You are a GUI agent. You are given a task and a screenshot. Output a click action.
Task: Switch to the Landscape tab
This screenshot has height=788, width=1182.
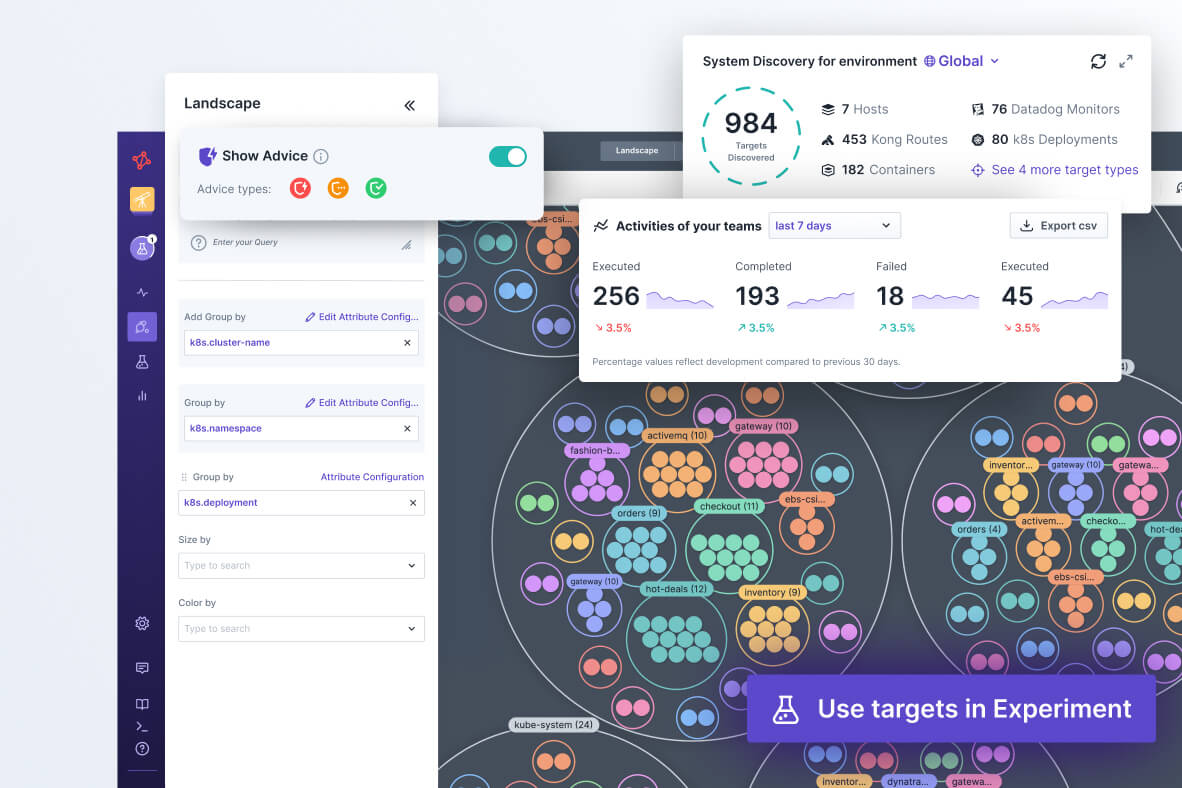click(637, 151)
